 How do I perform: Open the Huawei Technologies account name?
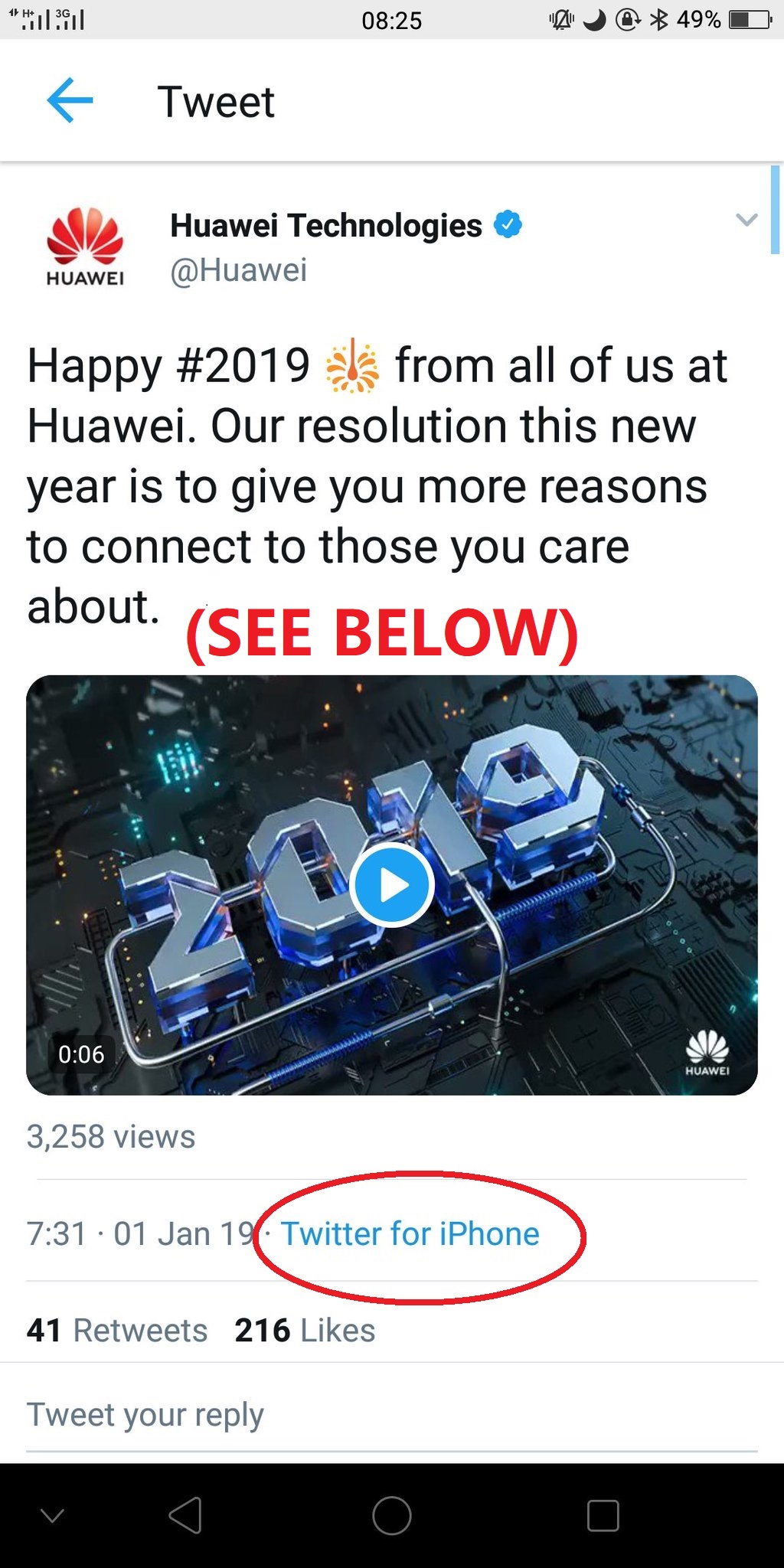click(x=326, y=225)
